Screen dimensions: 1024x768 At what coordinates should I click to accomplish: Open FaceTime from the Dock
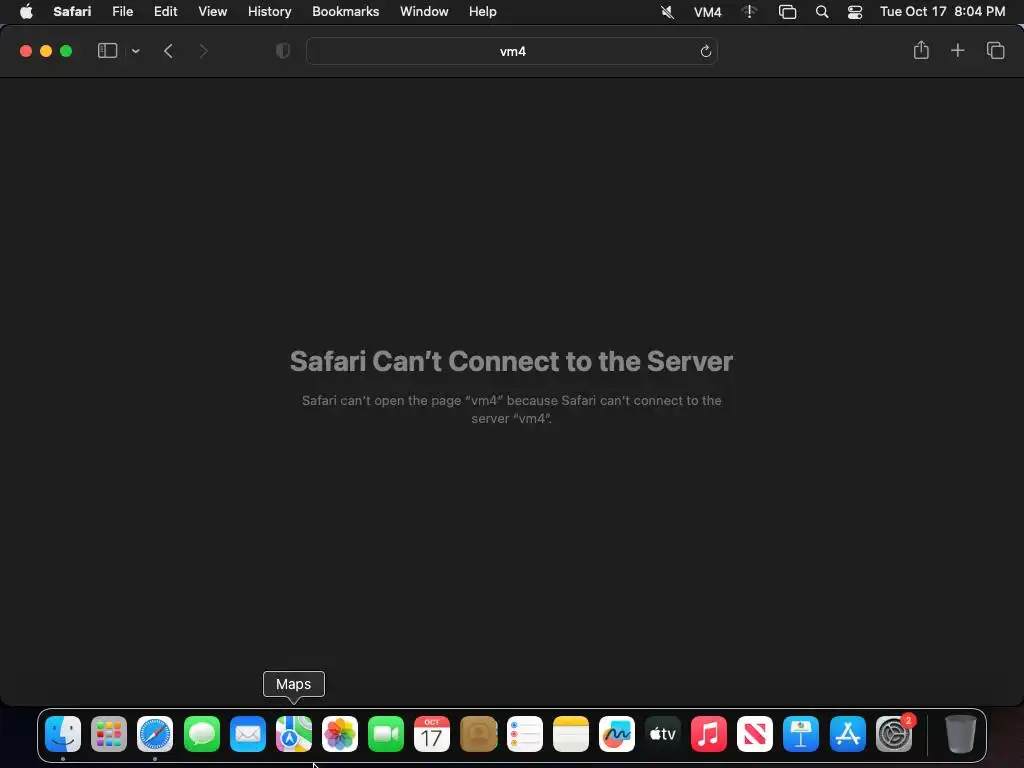coord(386,734)
